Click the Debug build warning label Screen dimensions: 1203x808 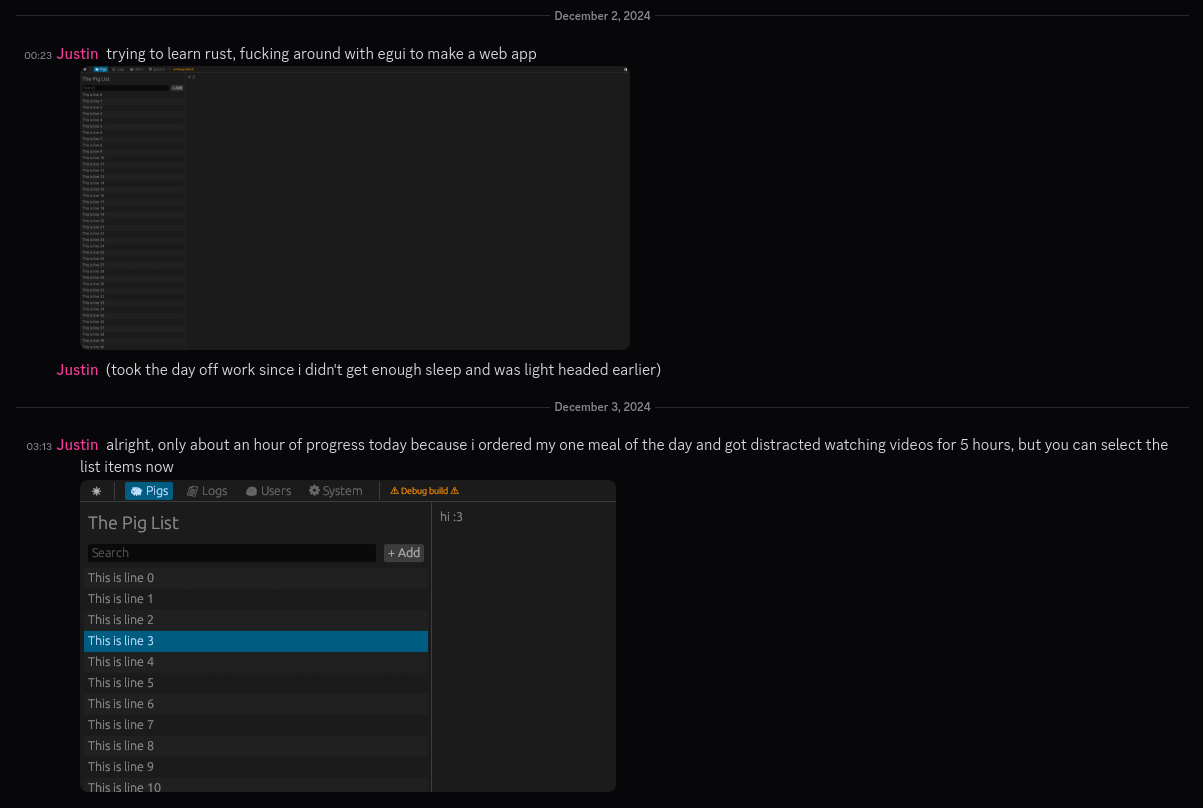[x=424, y=491]
